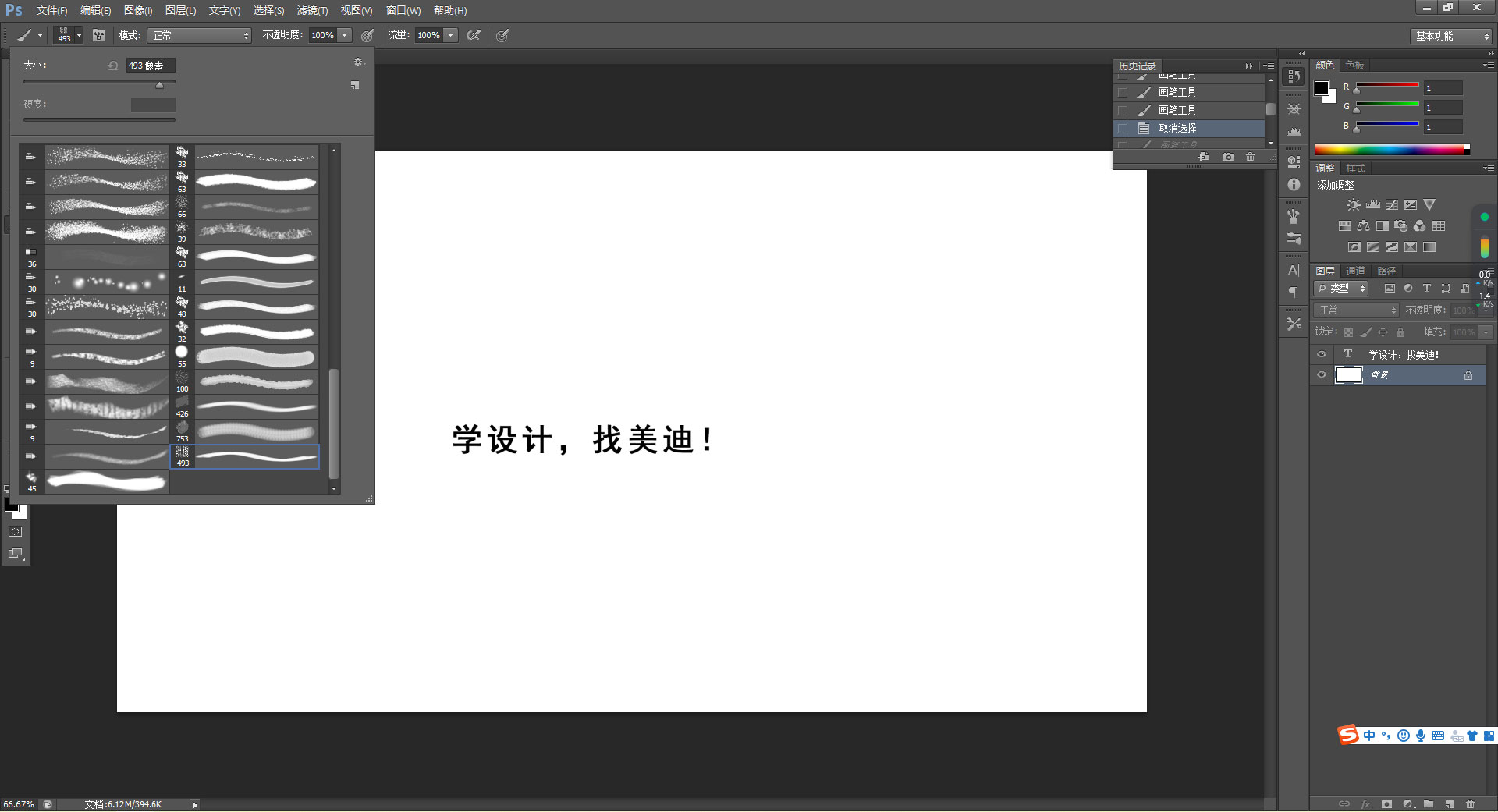Check the 取消选择 history state checkbox

click(x=1123, y=128)
